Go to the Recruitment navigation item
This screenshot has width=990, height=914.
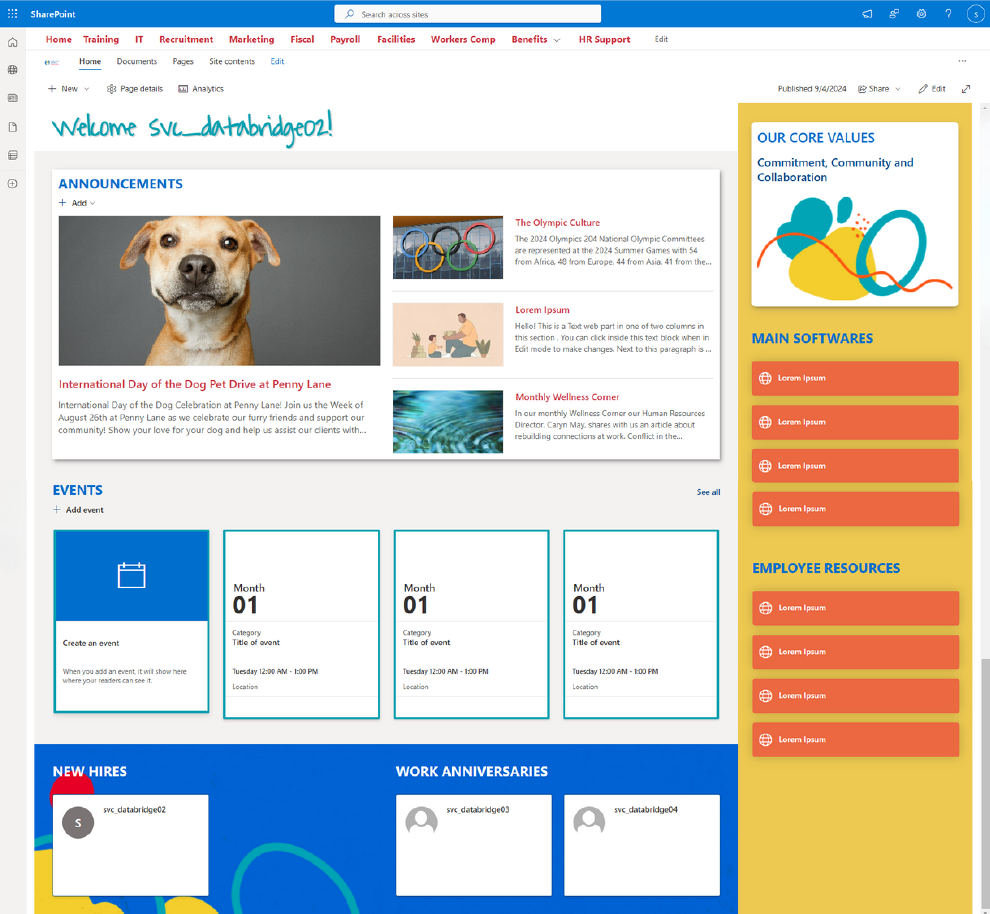tap(186, 40)
